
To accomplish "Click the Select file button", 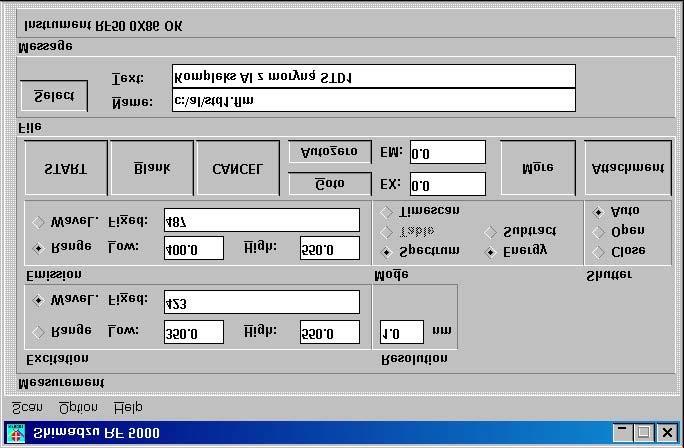I will click(54, 96).
